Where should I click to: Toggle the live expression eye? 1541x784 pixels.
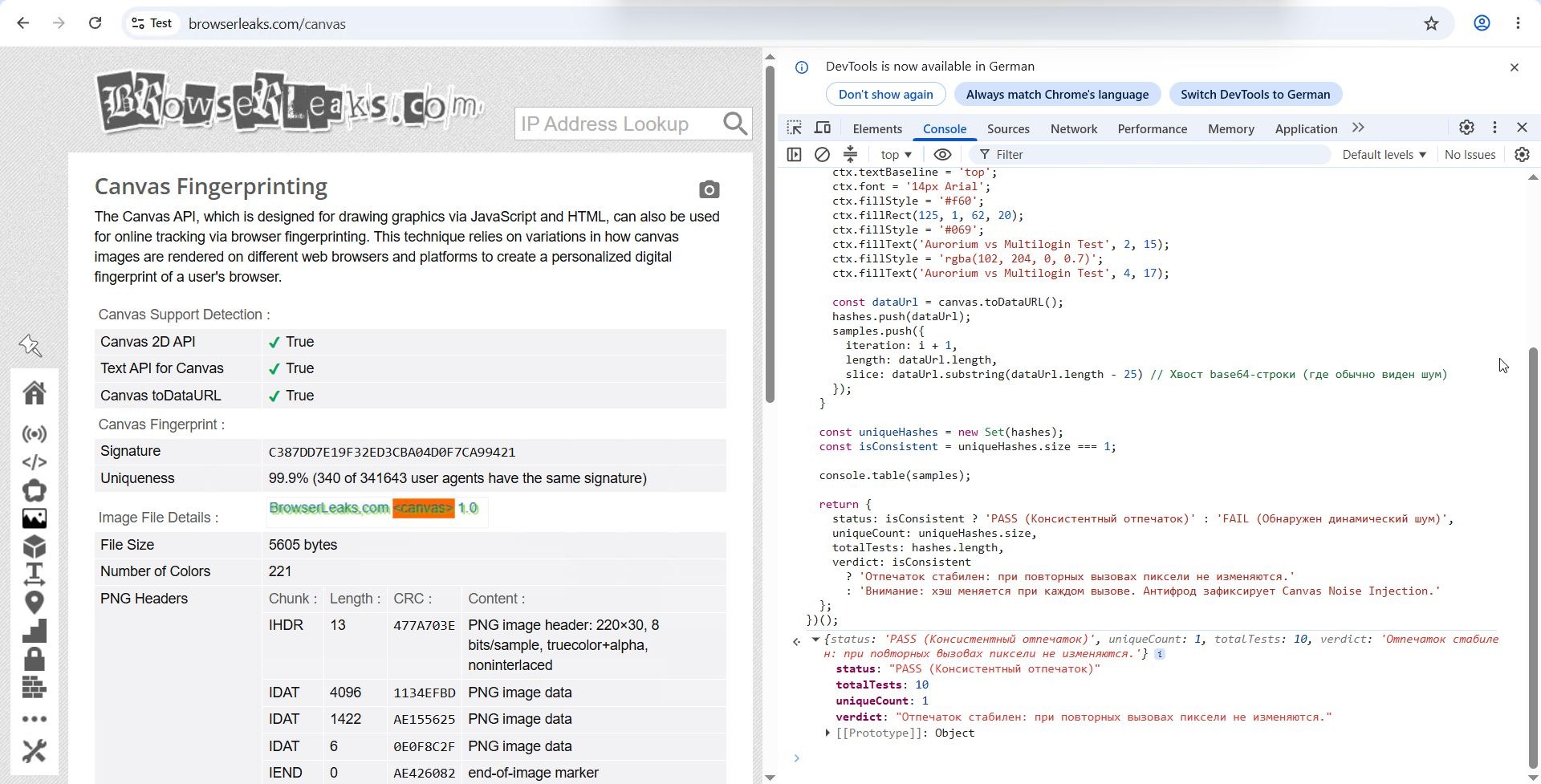click(942, 154)
